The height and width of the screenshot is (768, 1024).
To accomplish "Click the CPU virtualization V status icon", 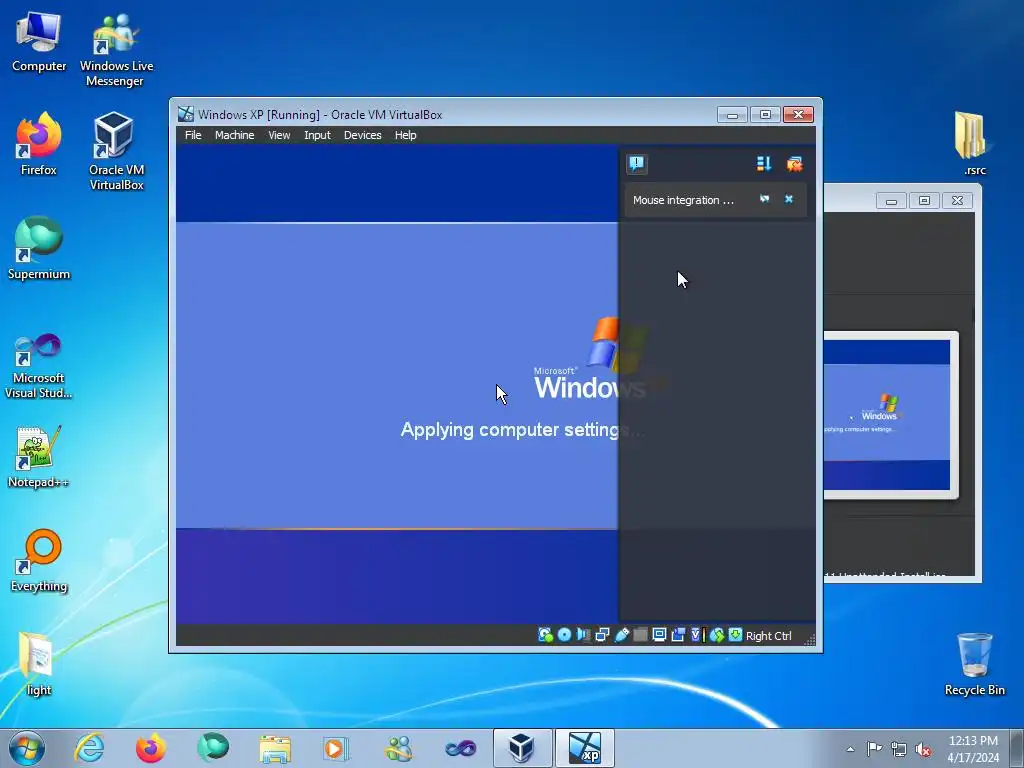I will [x=697, y=635].
